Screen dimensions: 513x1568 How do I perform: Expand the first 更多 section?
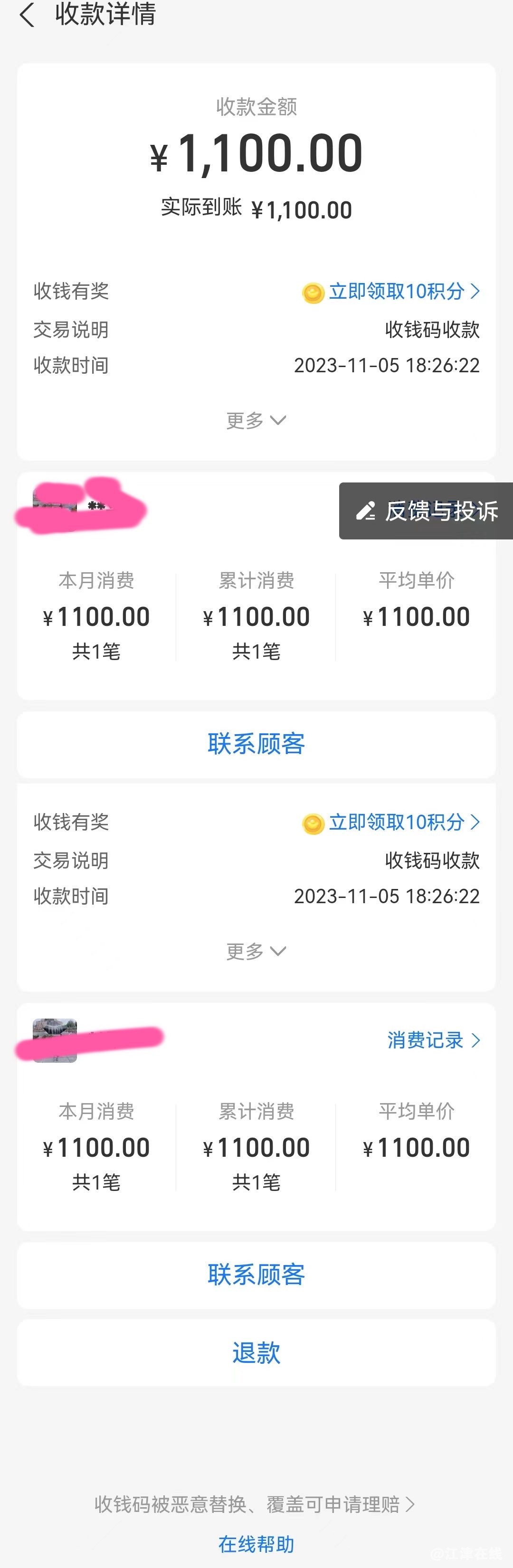pos(256,420)
